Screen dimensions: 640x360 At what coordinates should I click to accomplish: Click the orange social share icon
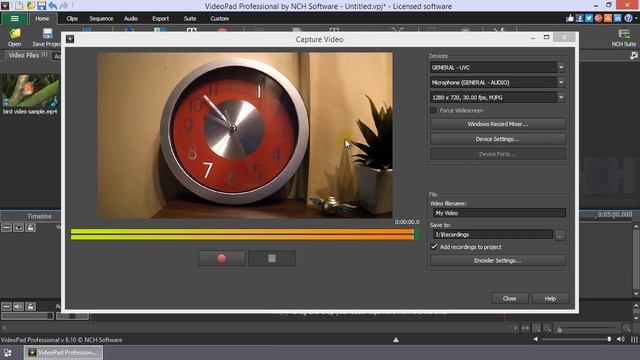[x=608, y=18]
